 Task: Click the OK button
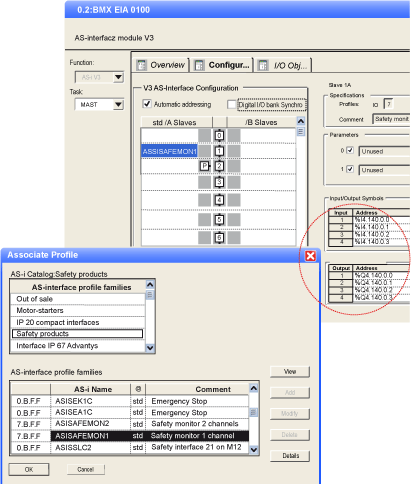click(29, 469)
